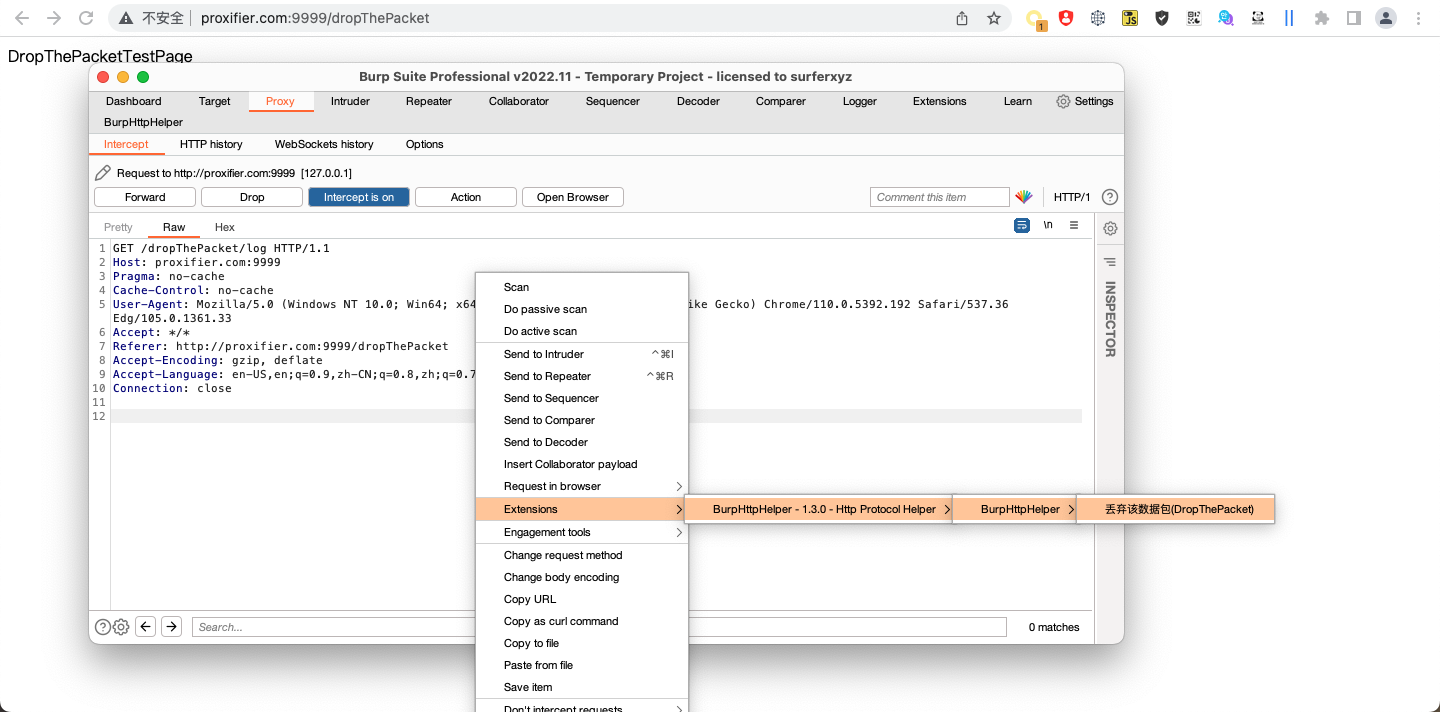Open the black shield checkmark extension
Screen dimensions: 1440x712
coord(1162,18)
